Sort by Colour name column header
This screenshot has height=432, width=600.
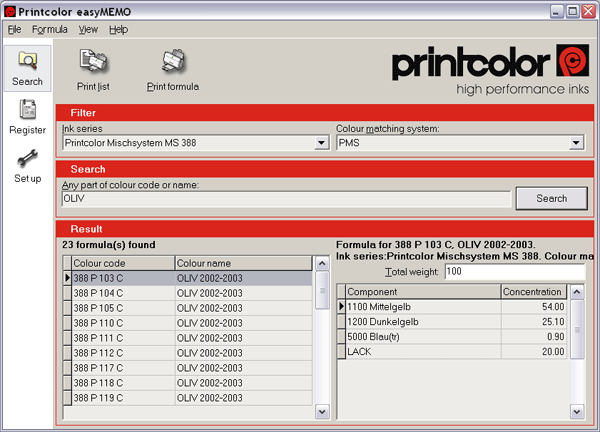(x=243, y=263)
